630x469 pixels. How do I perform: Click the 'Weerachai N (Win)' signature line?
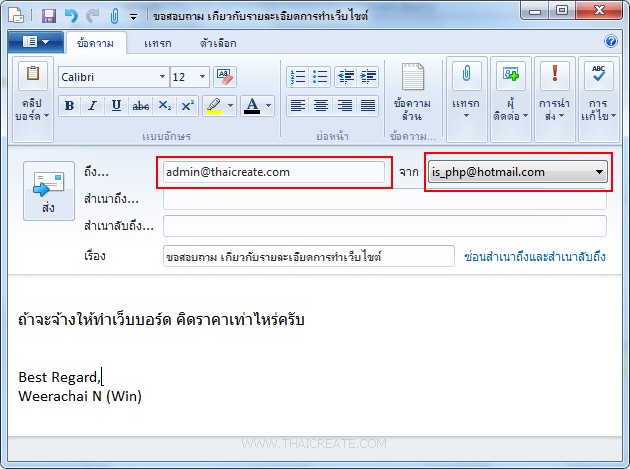(80, 396)
